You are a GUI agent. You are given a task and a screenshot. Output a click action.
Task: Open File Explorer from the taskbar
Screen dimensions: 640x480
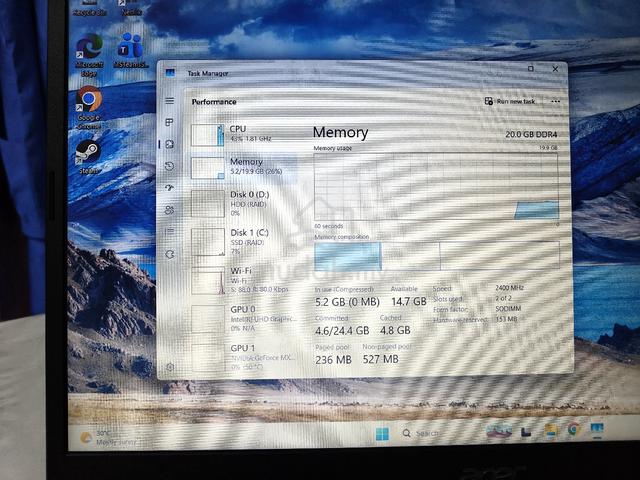coord(551,430)
